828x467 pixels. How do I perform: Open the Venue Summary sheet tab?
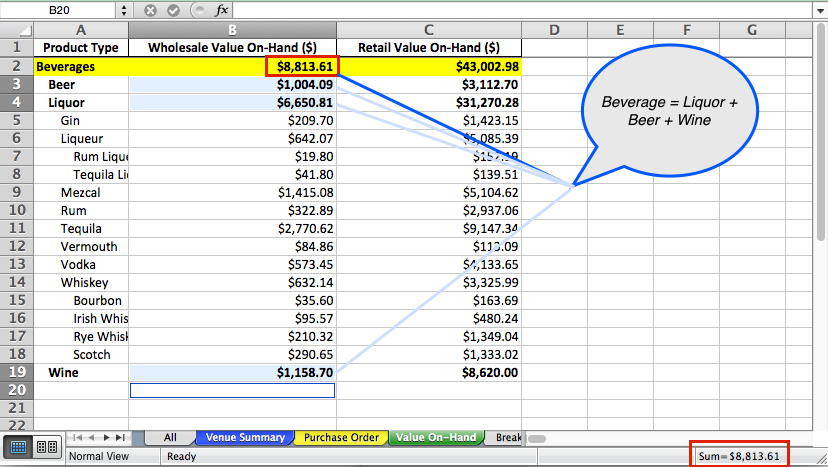(x=245, y=437)
